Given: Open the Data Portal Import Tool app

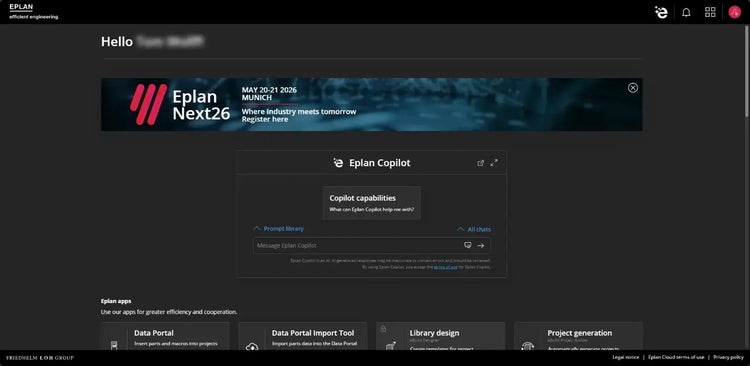Looking at the screenshot, I should coord(303,336).
